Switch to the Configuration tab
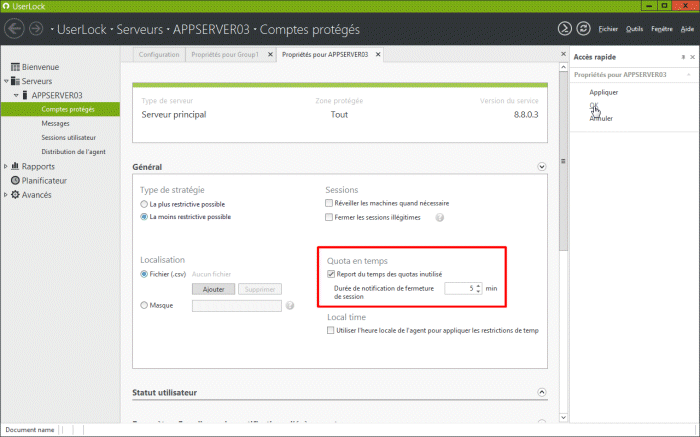The height and width of the screenshot is (437, 700). [x=159, y=54]
